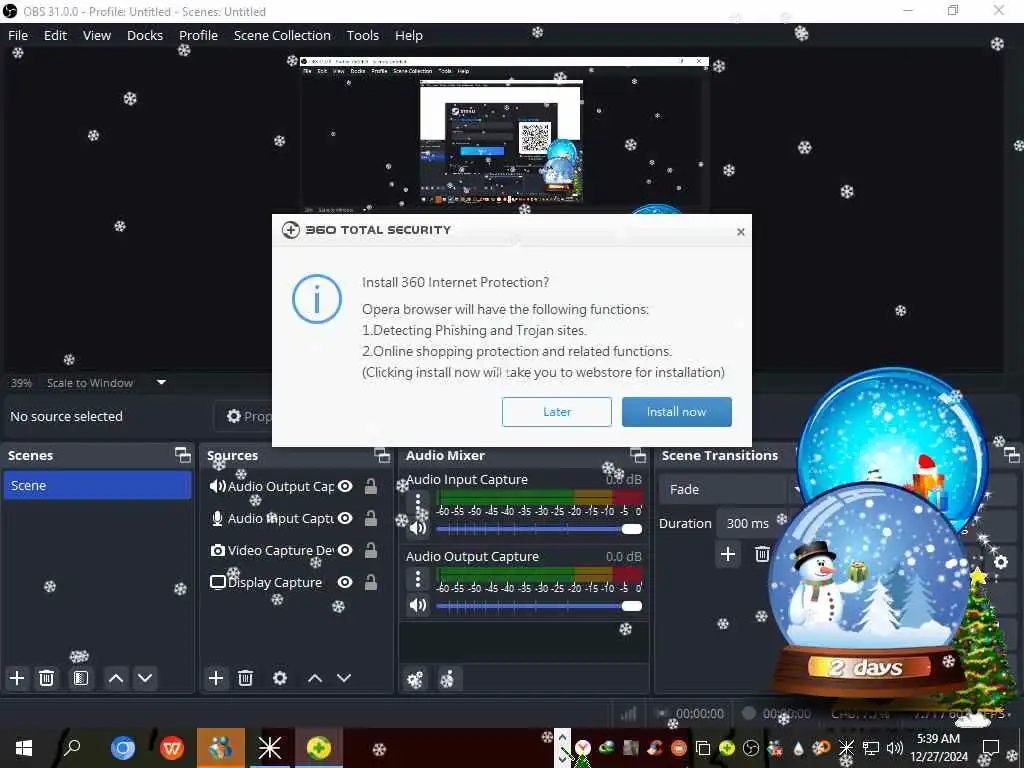Remove transition with Scene Transitions trash icon
Screen dimensions: 1024x768
point(761,554)
